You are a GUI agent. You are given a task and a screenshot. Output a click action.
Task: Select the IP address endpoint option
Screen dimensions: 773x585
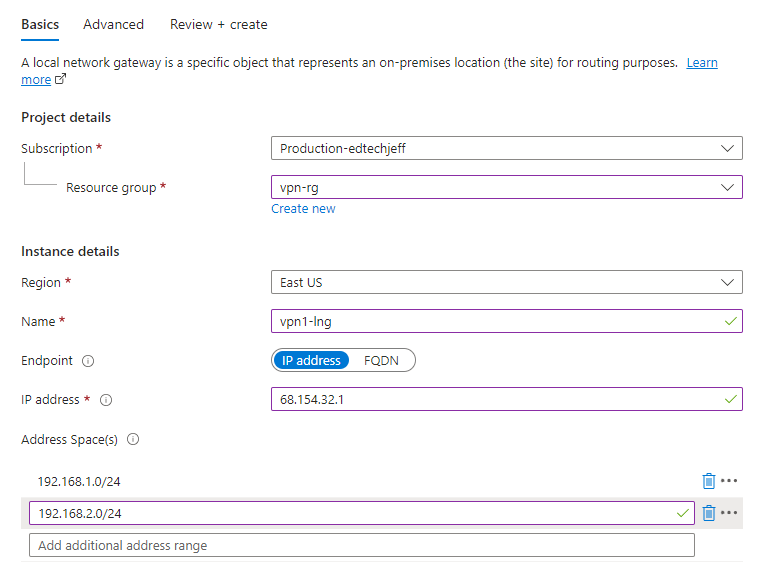(x=311, y=361)
